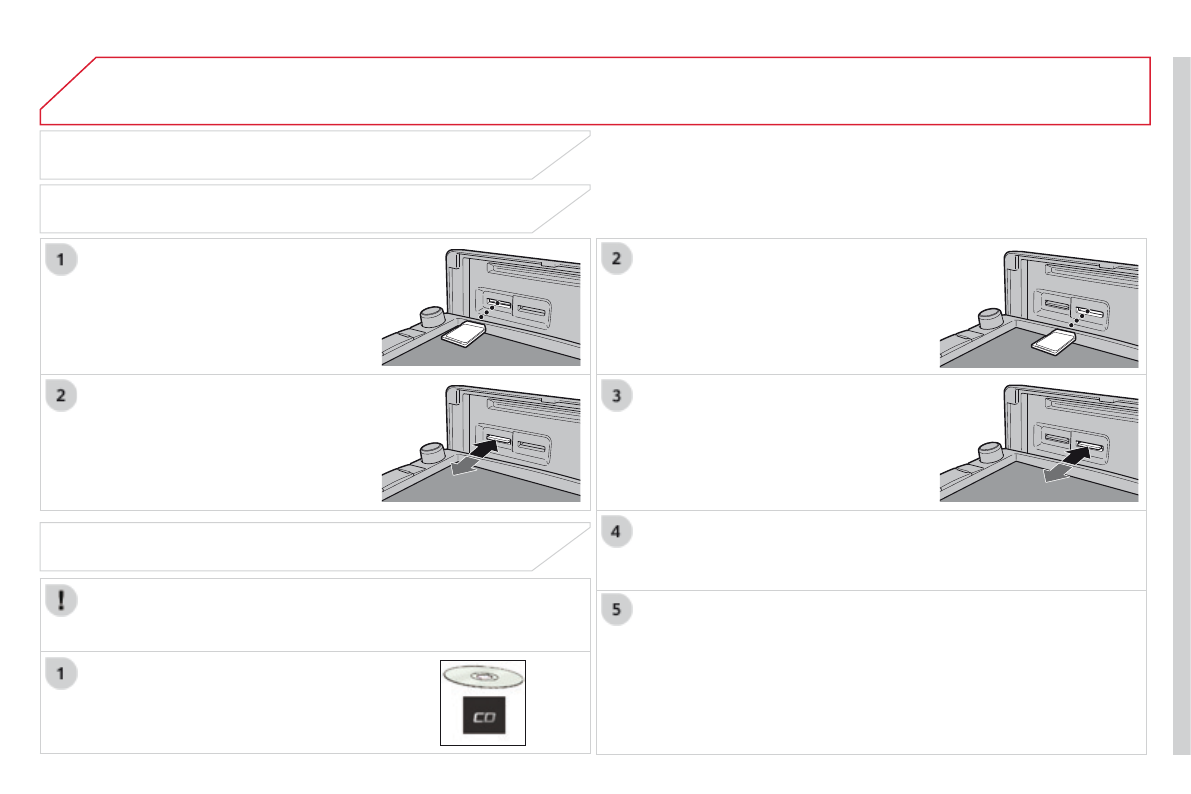The image size is (1191, 794).
Task: Click step 5 number badge
Action: tap(617, 609)
